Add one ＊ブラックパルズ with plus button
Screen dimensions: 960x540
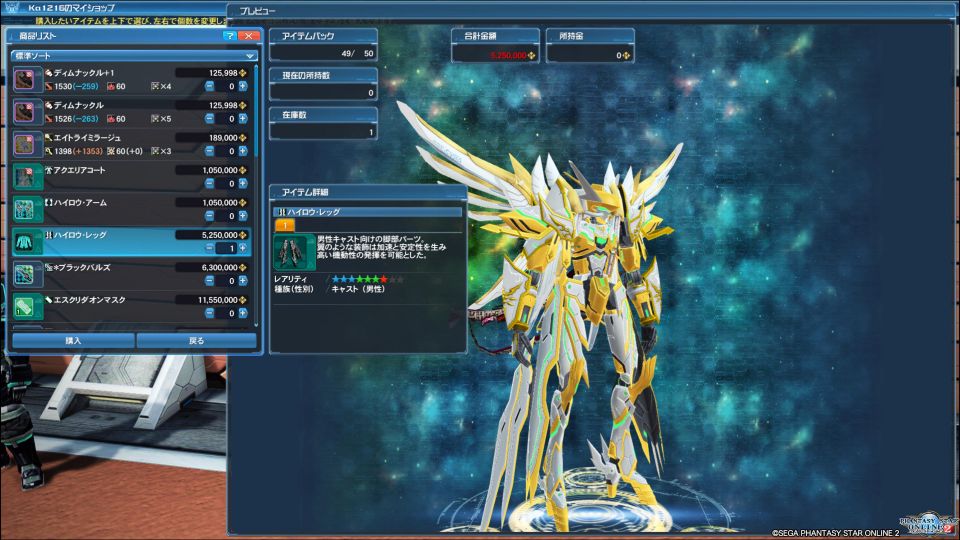tap(243, 281)
